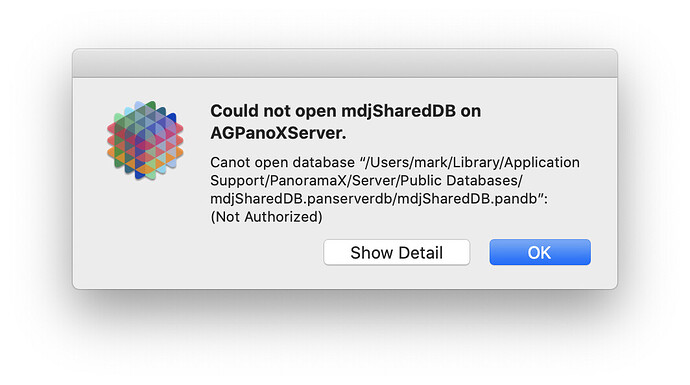
Task: Click the blue colorful hexagon logo center
Action: pos(145,140)
